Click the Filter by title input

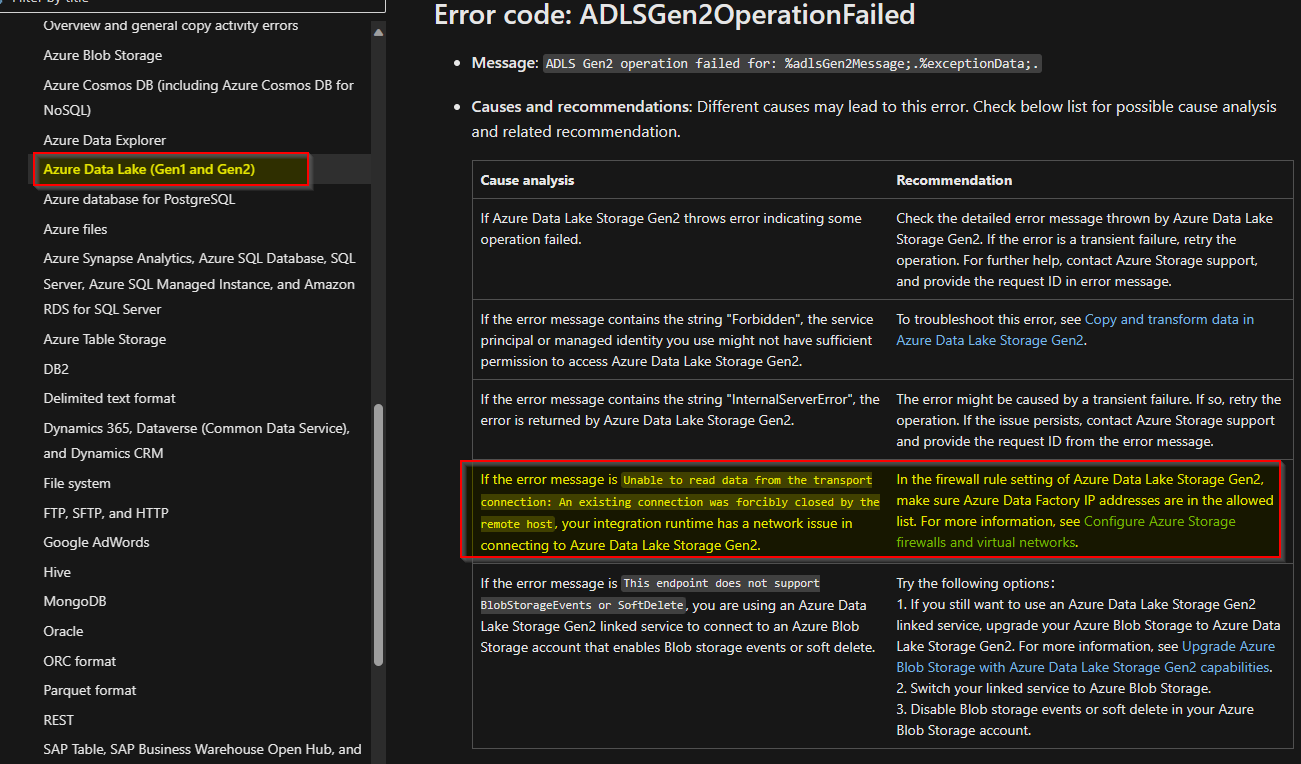[x=192, y=4]
